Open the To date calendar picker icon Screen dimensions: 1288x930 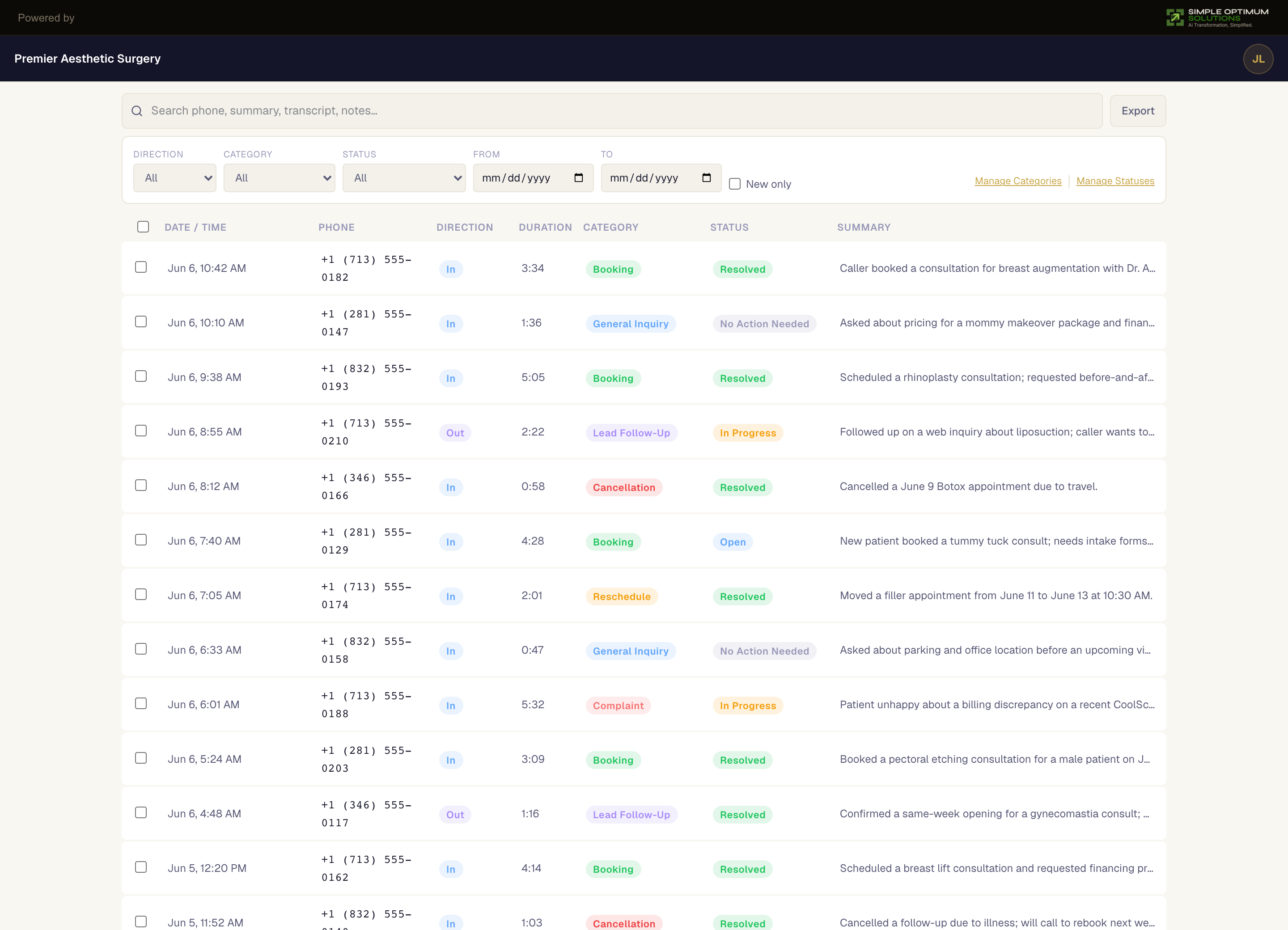[x=707, y=178]
